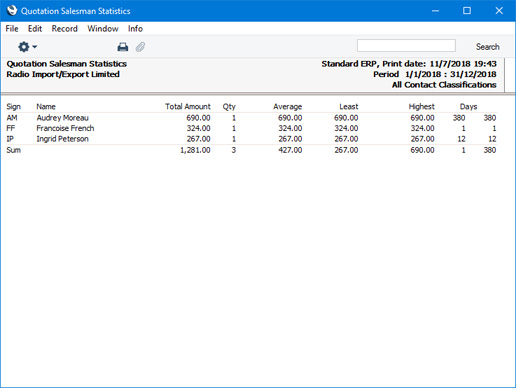Click the Sign column header
The height and width of the screenshot is (388, 516).
tap(13, 107)
